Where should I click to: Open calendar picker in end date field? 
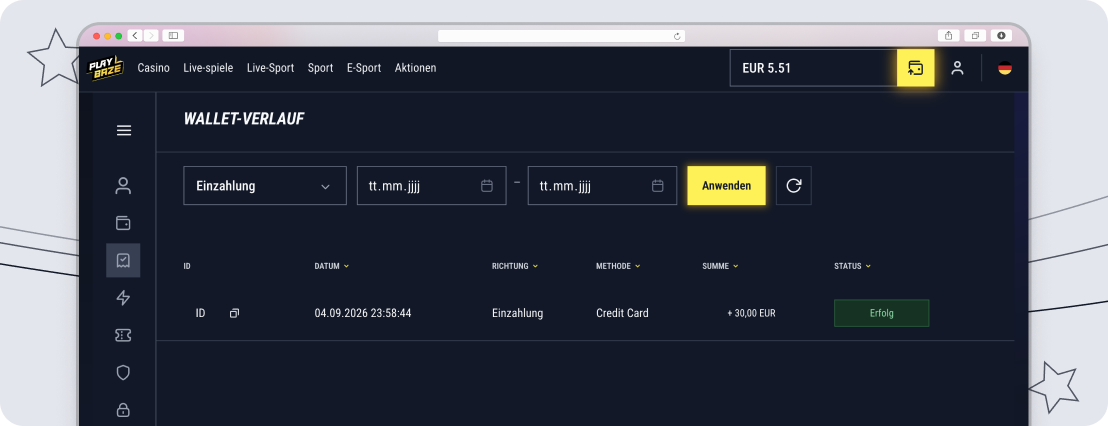657,186
